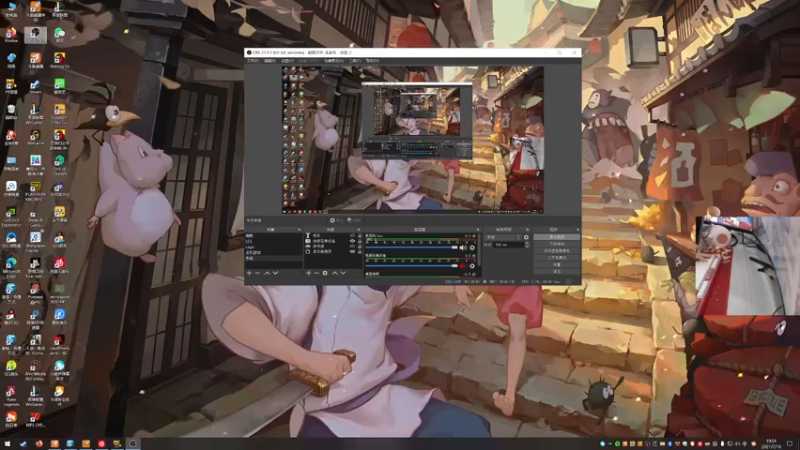800x450 pixels.
Task: Pop out the Scenes panel using its header icon
Action: pos(299,230)
